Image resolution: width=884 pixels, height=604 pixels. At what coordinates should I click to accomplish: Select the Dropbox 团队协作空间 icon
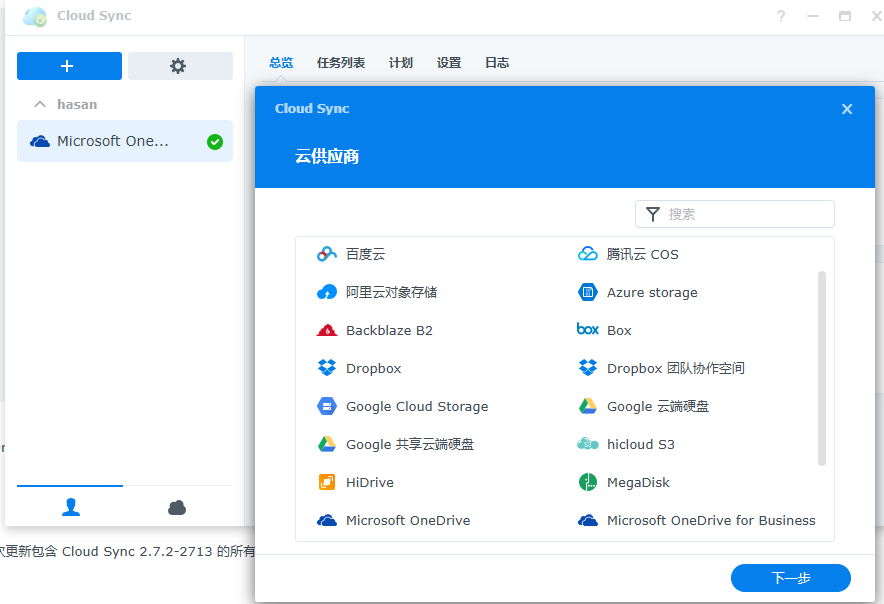pos(587,368)
